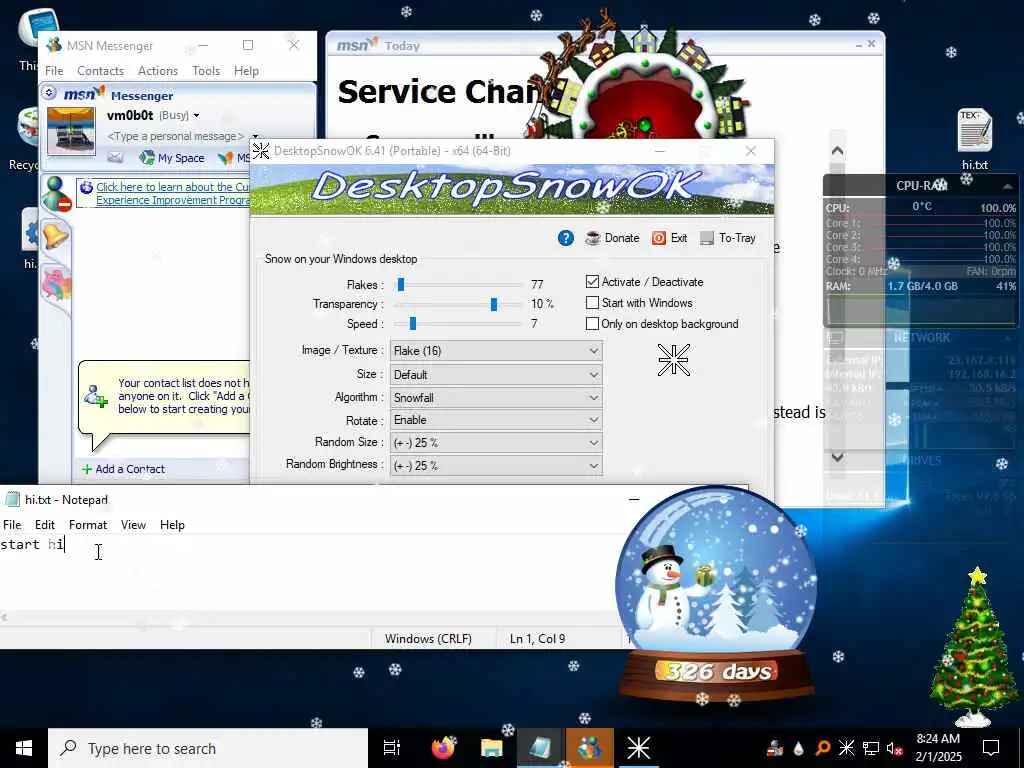This screenshot has height=768, width=1024.
Task: Click the Messenger header round expander button
Action: pos(49,93)
